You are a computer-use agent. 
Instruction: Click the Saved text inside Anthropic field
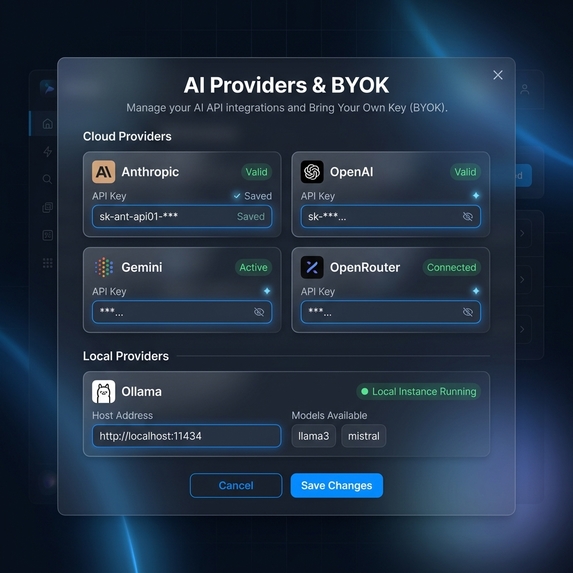click(251, 217)
